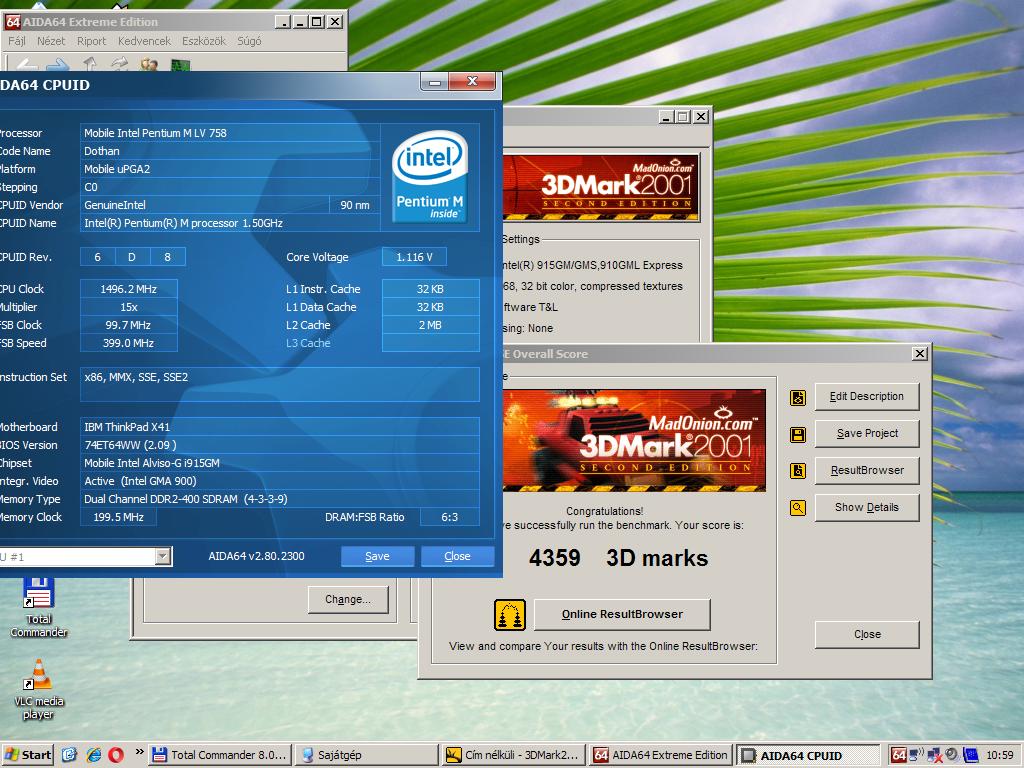Click the floppy disk icon beside Save Project
This screenshot has width=1024, height=768.
pos(797,434)
